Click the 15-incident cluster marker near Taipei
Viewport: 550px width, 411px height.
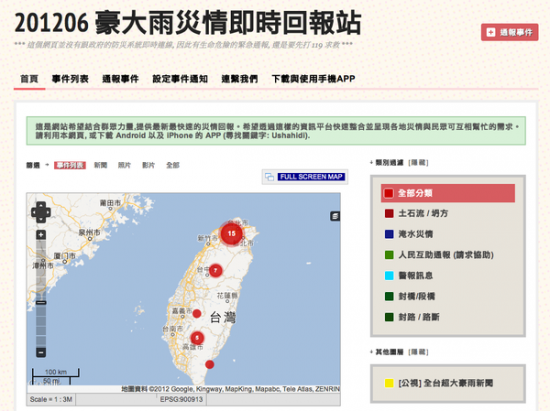coord(231,234)
